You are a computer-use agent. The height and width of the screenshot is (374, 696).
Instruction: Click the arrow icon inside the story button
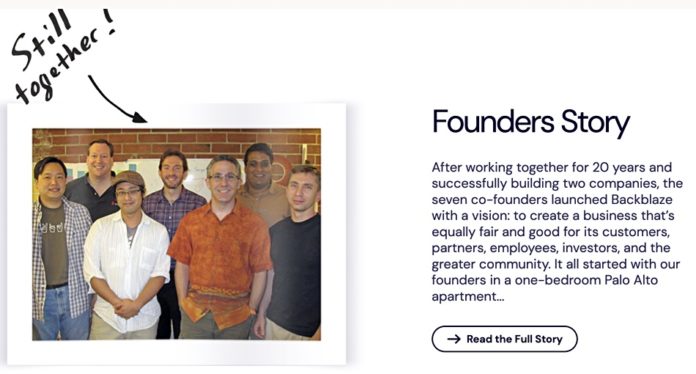coord(454,339)
